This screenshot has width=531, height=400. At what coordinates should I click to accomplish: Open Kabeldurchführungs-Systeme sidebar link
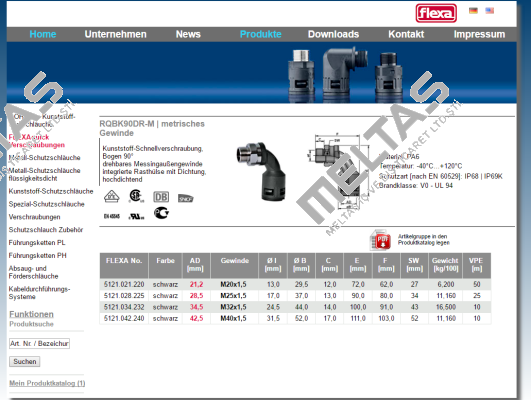39,293
